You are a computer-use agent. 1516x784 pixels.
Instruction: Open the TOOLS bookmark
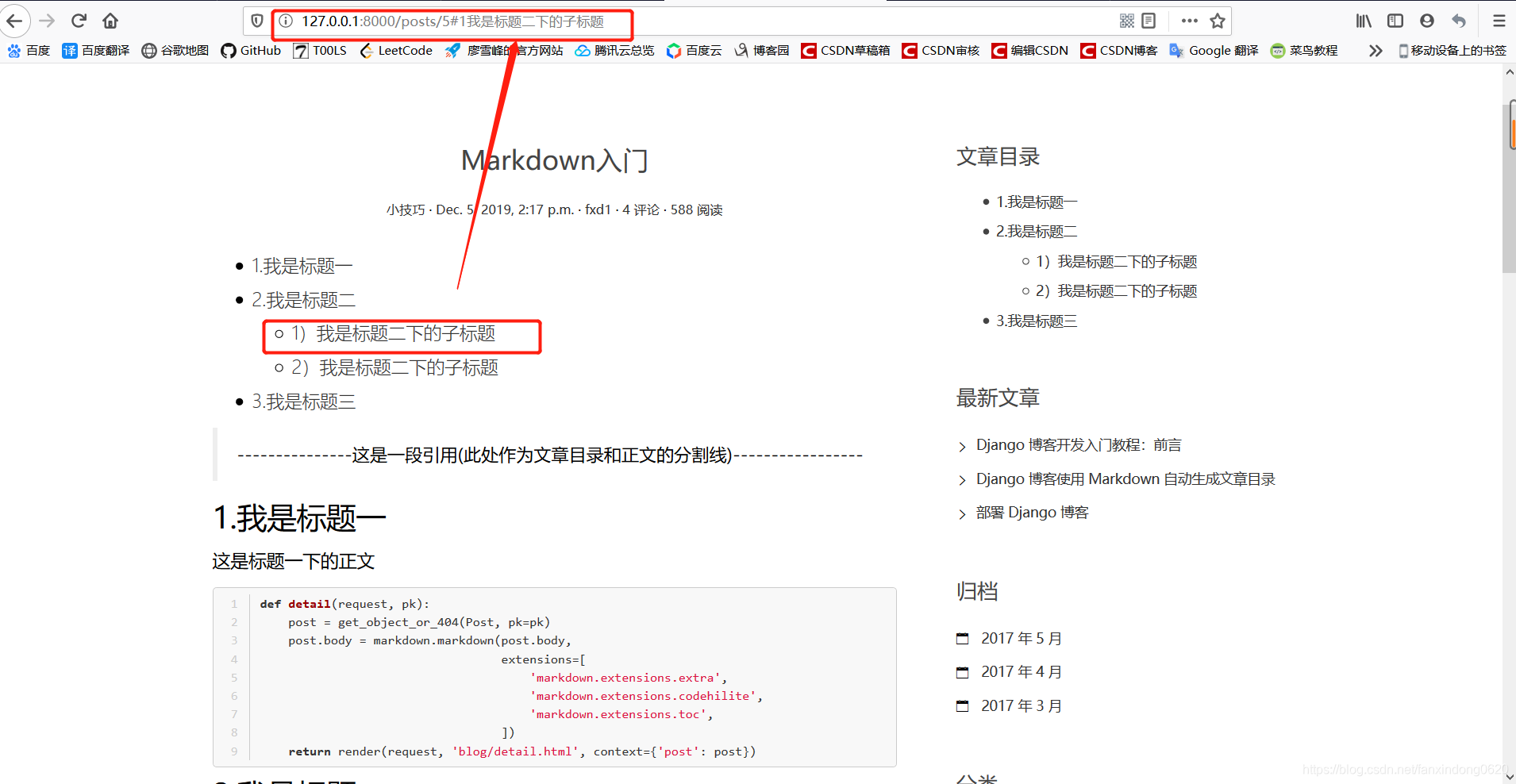click(x=320, y=51)
